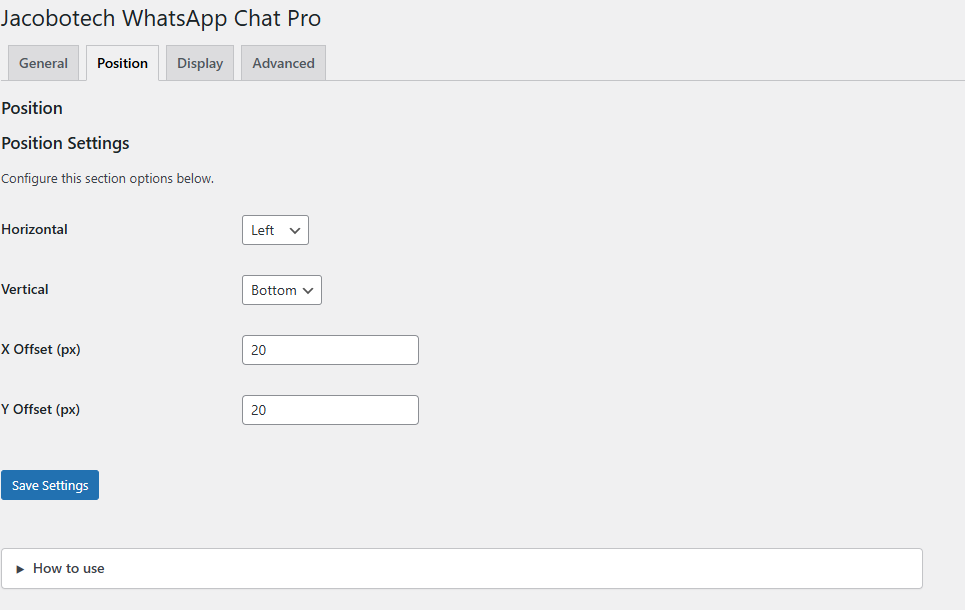The image size is (965, 610).
Task: Click the Position Settings heading
Action: click(x=65, y=143)
